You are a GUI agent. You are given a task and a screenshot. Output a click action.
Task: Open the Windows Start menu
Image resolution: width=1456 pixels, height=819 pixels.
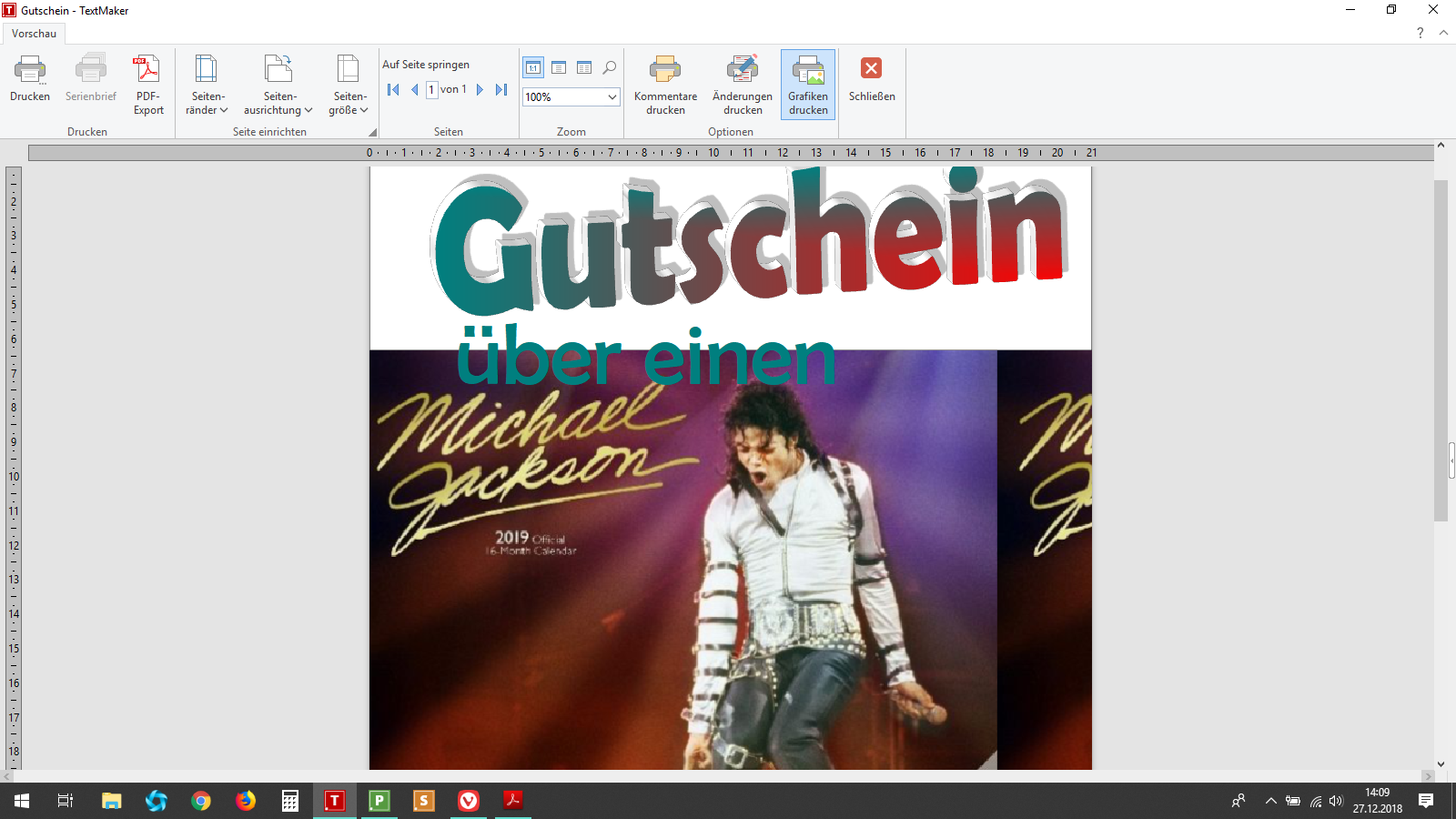point(22,801)
